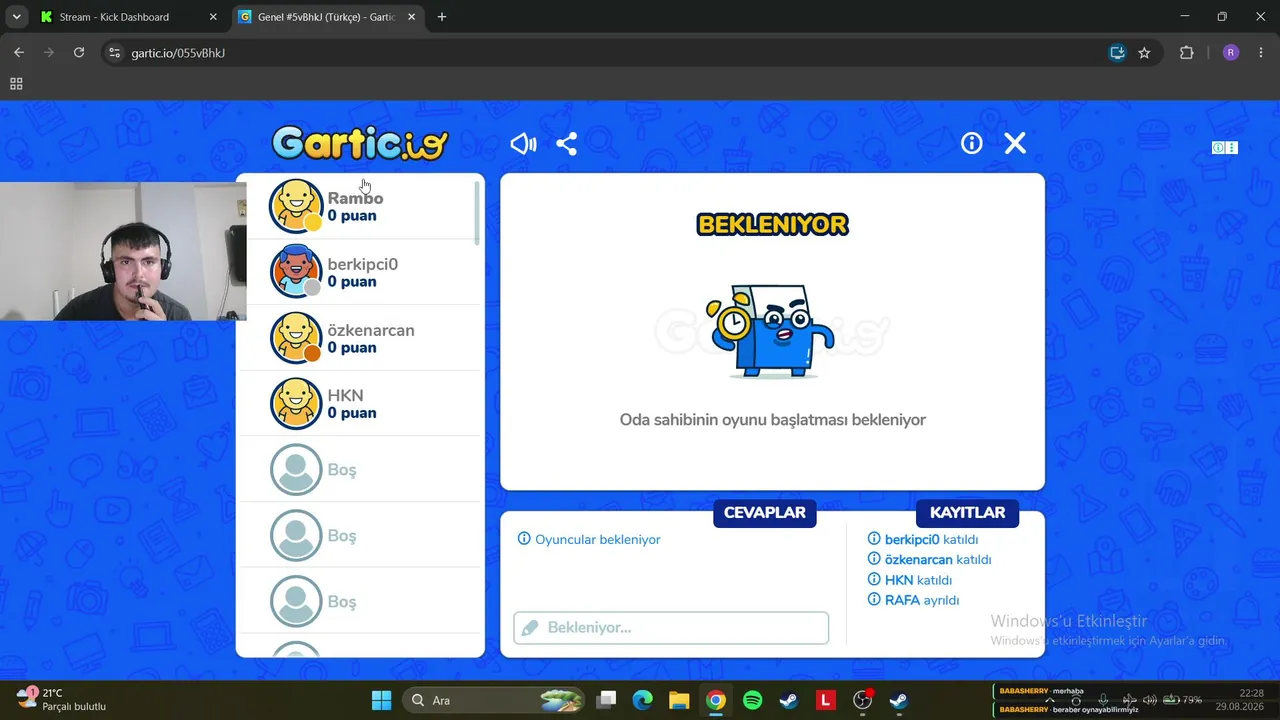Image resolution: width=1280 pixels, height=720 pixels.
Task: Open a new browser tab
Action: tap(442, 17)
